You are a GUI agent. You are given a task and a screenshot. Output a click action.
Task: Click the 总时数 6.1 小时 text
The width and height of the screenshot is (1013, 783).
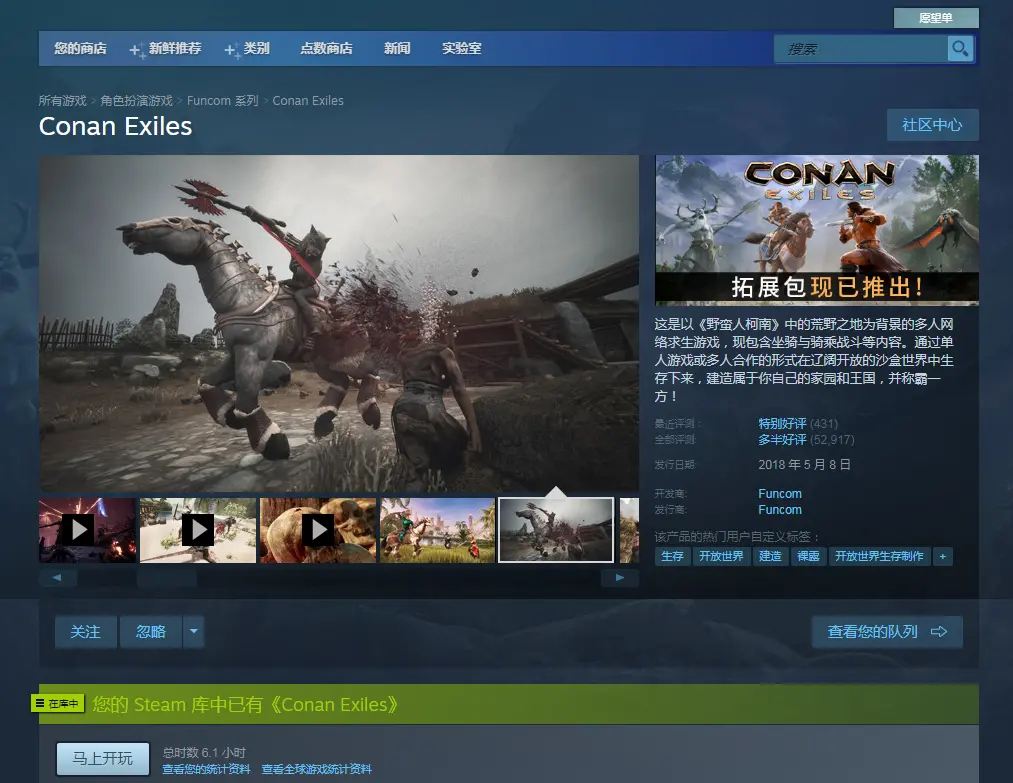(x=204, y=753)
